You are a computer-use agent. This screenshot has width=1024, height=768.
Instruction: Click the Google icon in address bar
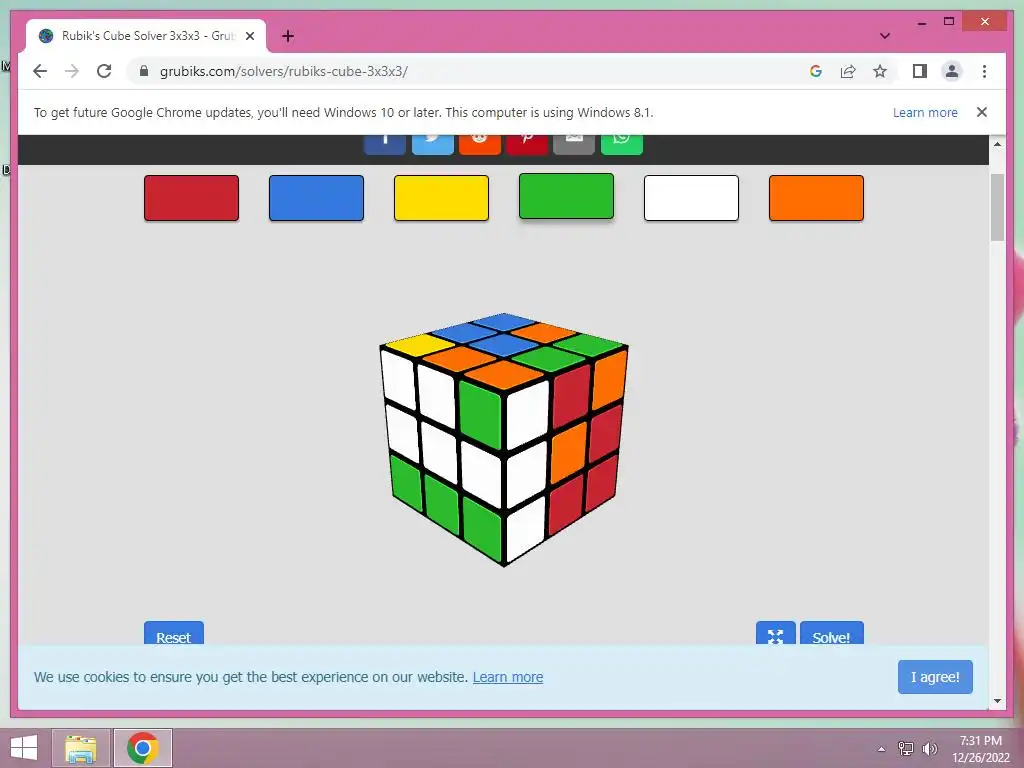coord(816,71)
